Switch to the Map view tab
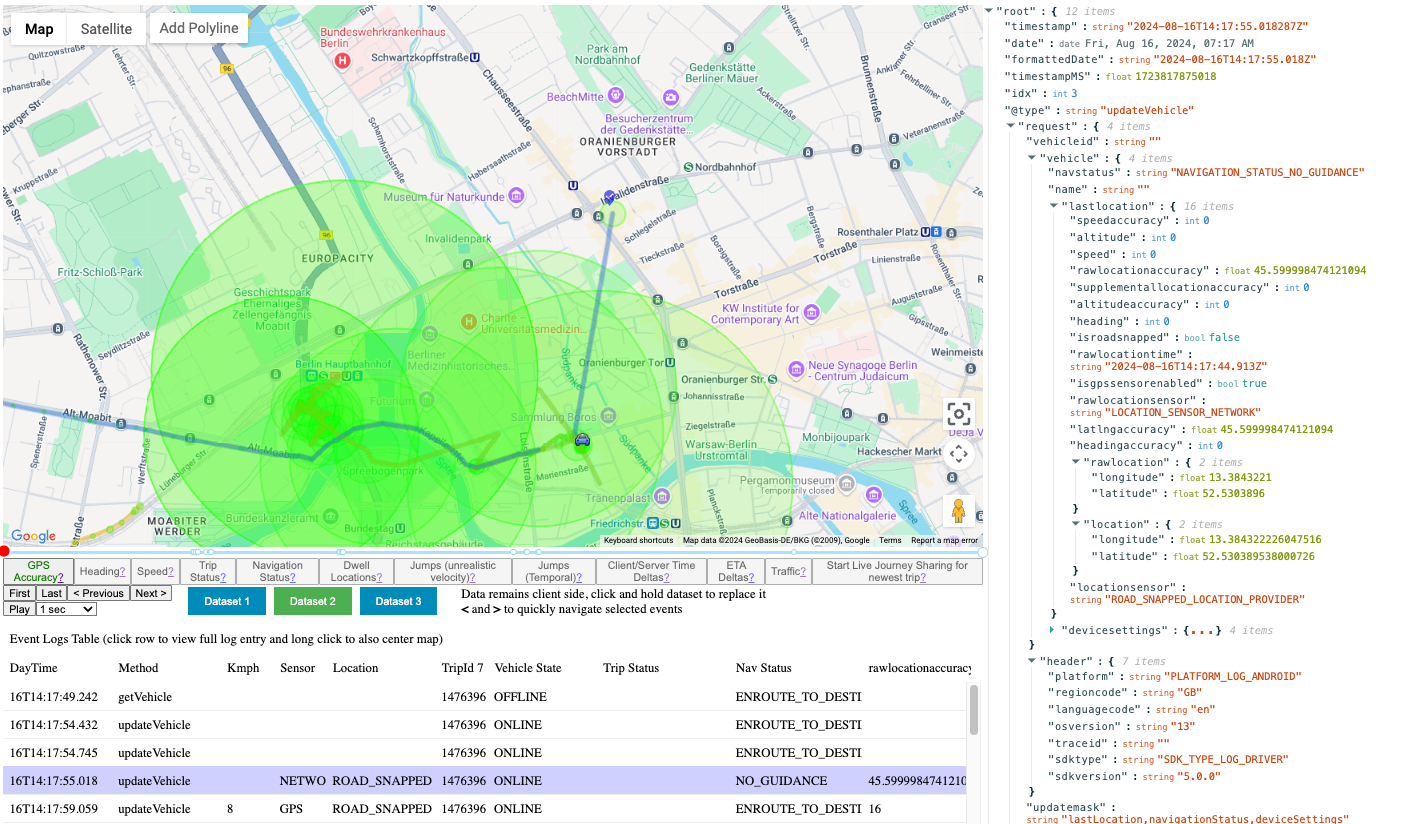This screenshot has width=1407, height=824. click(x=39, y=29)
